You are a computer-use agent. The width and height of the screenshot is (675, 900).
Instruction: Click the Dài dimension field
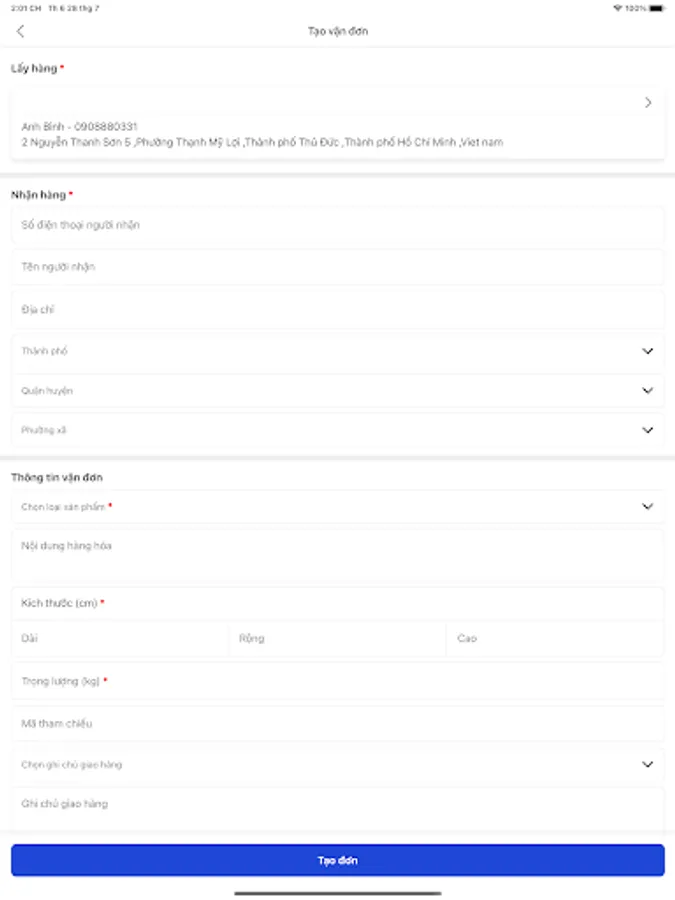[120, 638]
